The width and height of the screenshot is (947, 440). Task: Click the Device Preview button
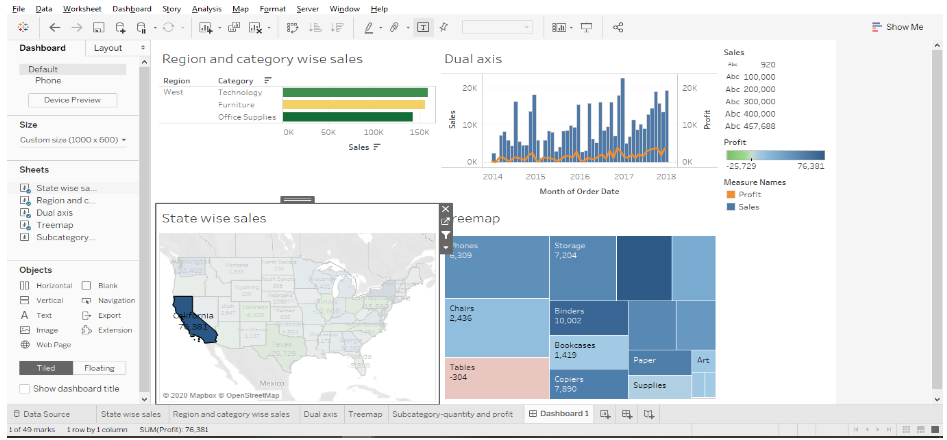[x=72, y=100]
